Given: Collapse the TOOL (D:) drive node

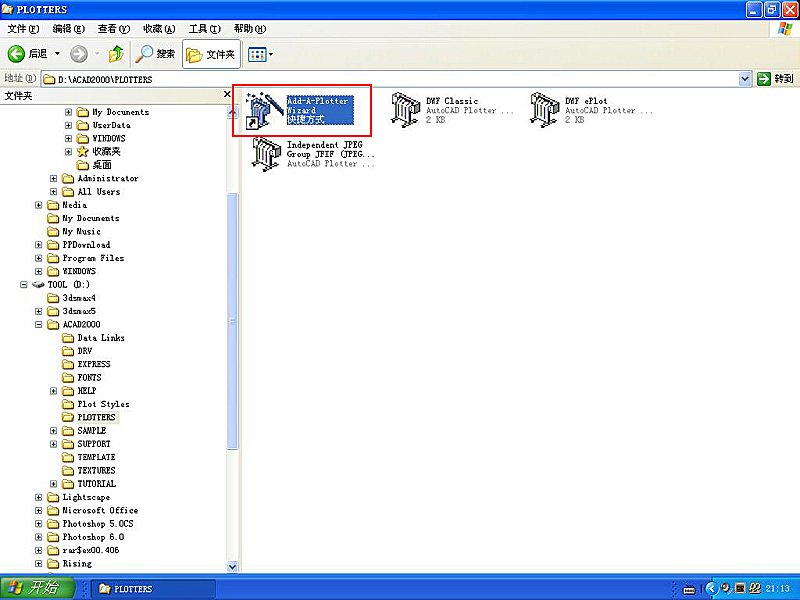Looking at the screenshot, I should point(23,285).
